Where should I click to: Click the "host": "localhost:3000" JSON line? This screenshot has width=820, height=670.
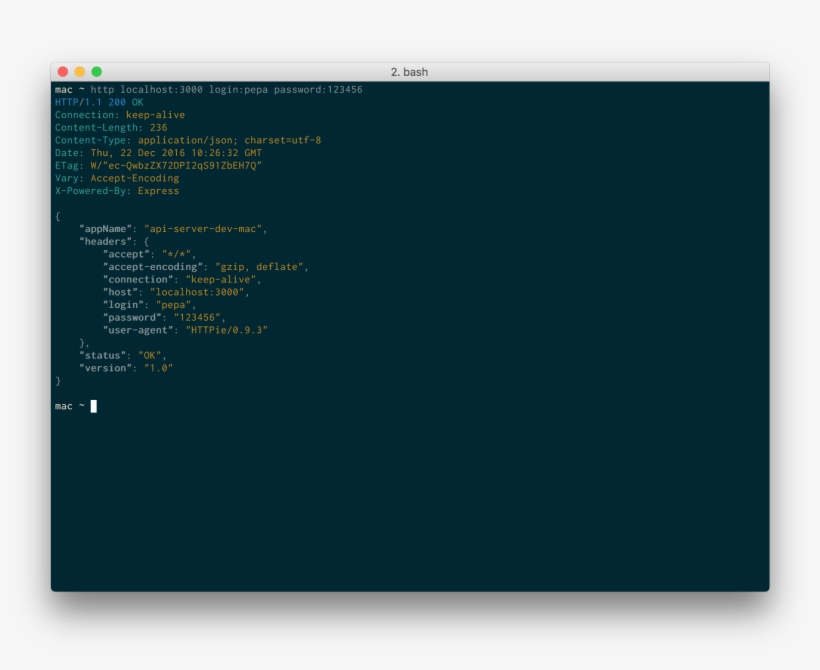click(176, 292)
